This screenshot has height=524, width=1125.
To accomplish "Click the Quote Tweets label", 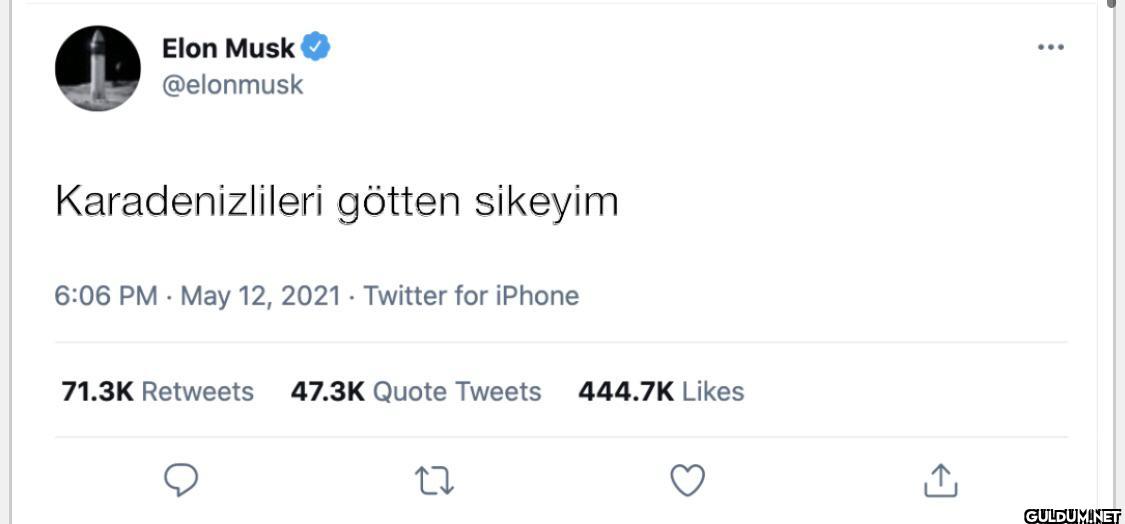I will (456, 391).
